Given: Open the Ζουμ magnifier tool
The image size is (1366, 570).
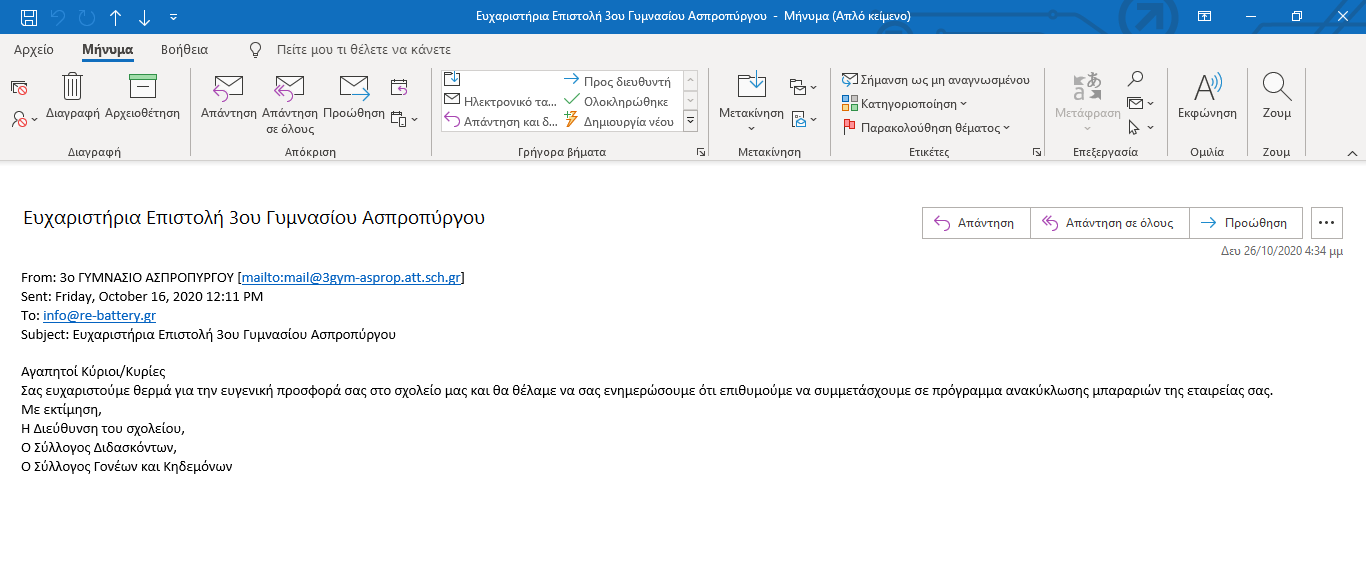Looking at the screenshot, I should tap(1276, 95).
